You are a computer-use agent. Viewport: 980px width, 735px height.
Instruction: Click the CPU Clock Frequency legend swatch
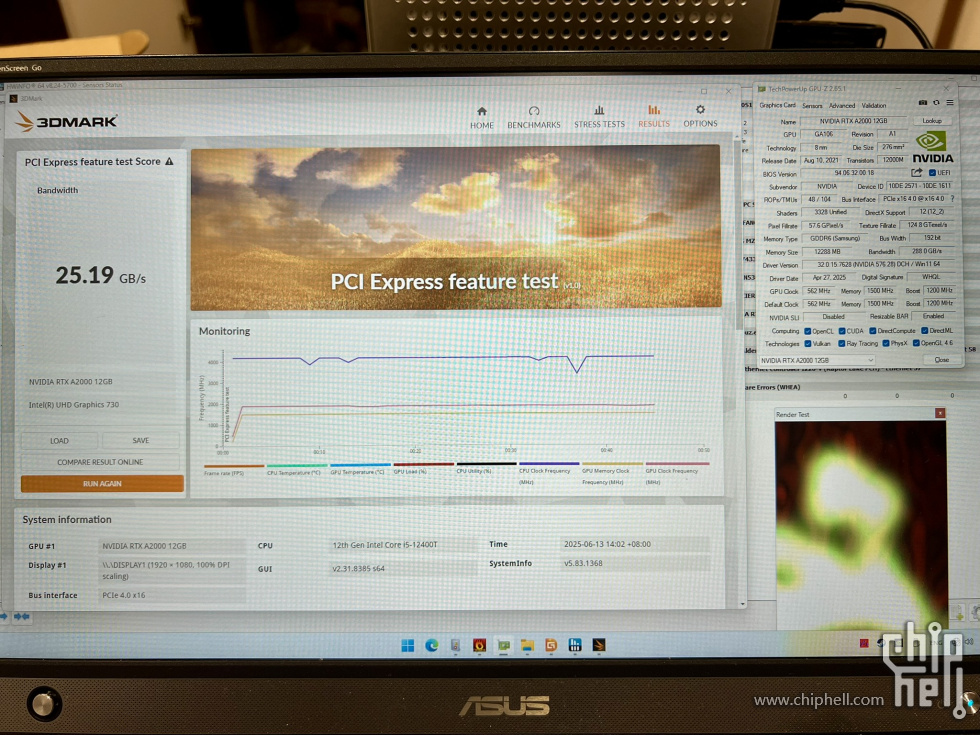pyautogui.click(x=549, y=464)
